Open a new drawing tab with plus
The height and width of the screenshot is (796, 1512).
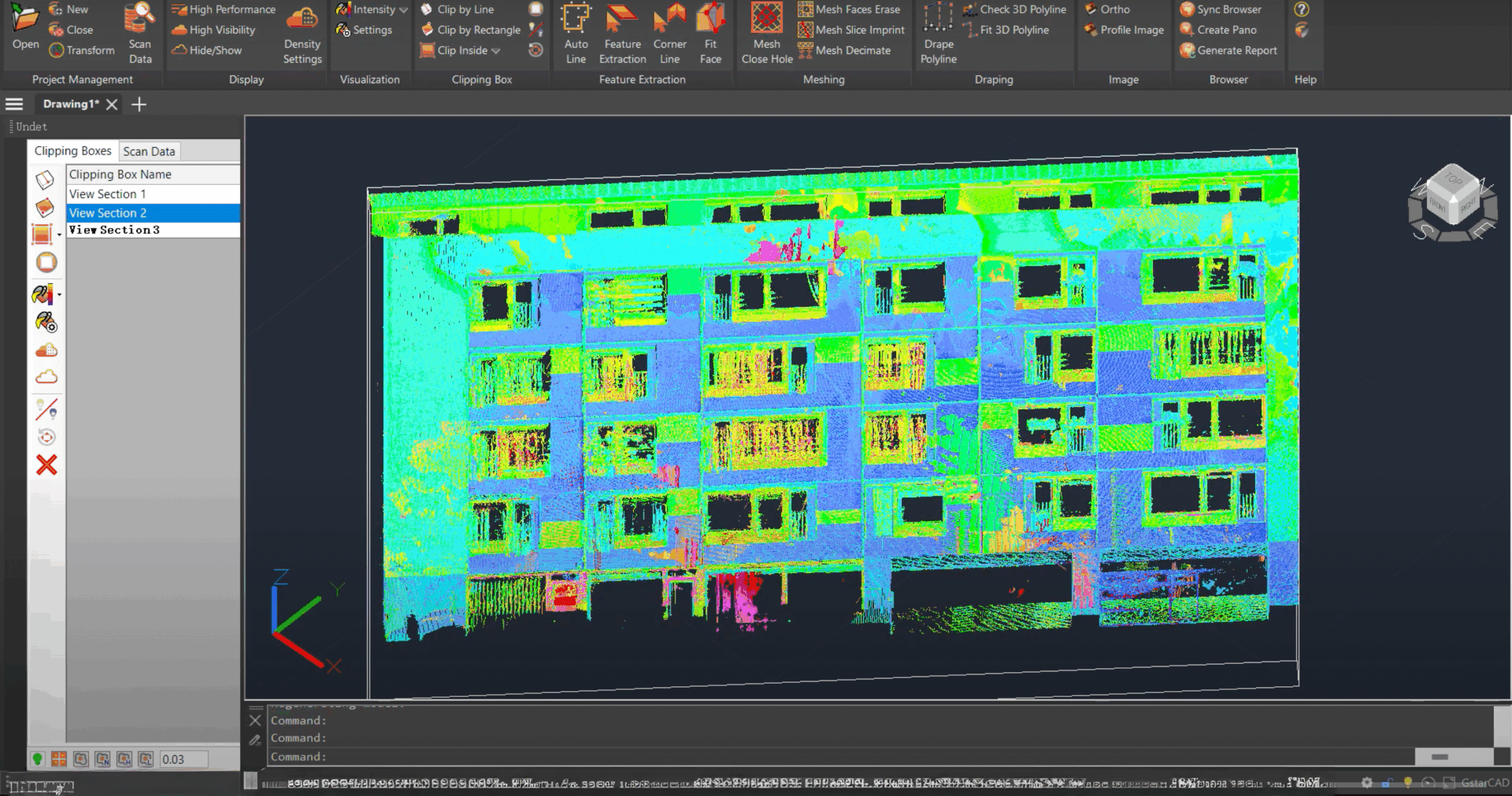tap(139, 105)
